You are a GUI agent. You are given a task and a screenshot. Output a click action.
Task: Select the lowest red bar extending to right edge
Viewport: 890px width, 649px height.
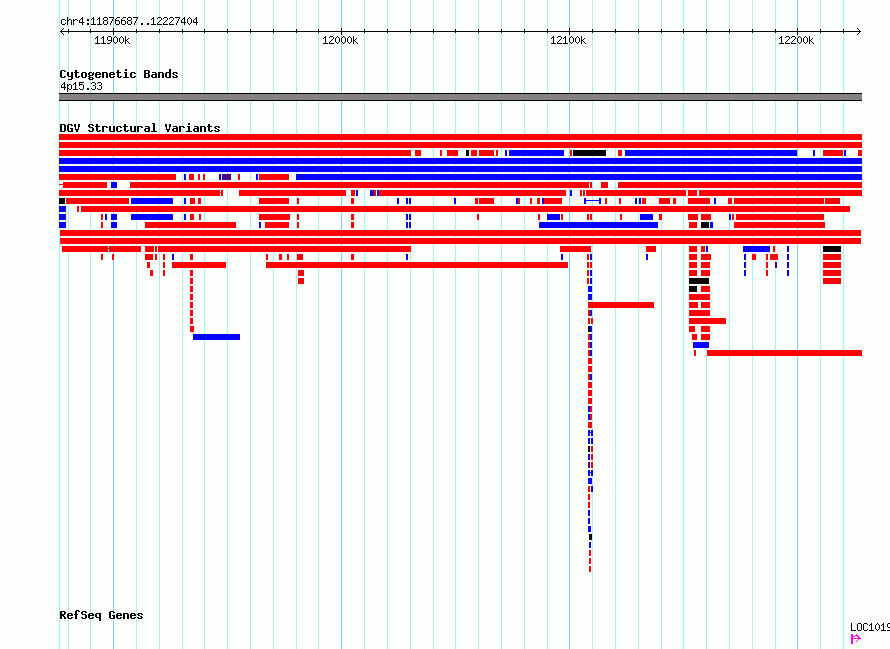pos(784,353)
